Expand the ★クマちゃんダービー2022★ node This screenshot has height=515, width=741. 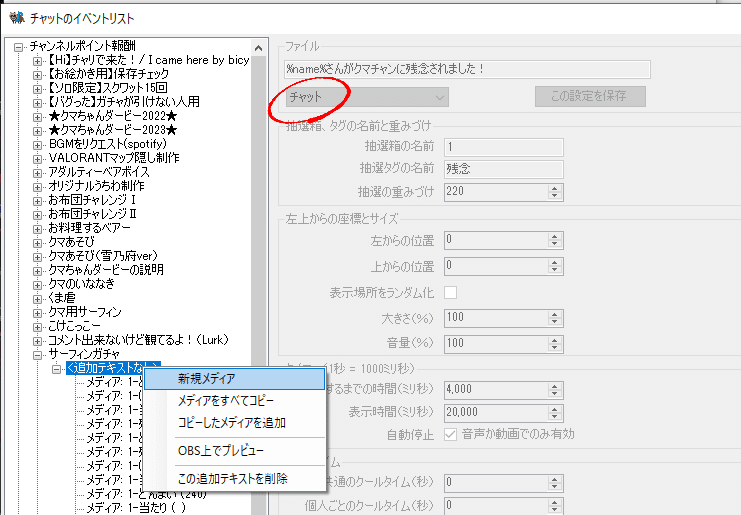click(37, 117)
